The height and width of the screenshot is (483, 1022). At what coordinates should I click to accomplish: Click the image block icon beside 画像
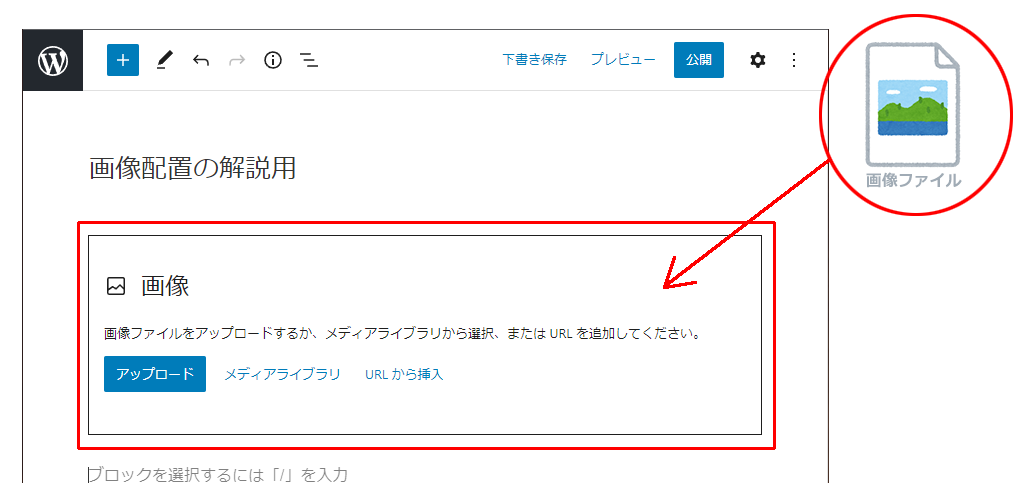point(116,286)
